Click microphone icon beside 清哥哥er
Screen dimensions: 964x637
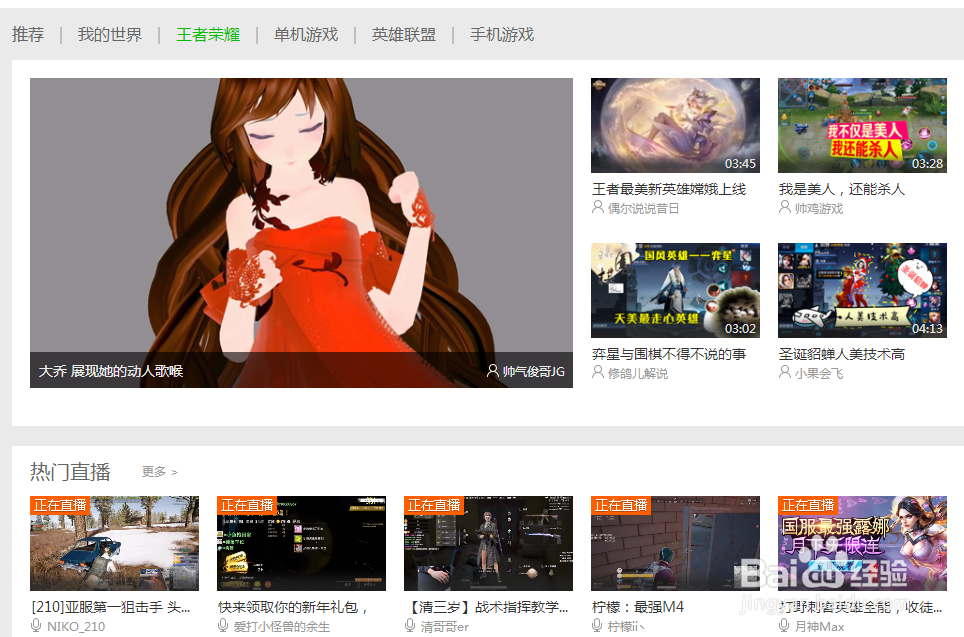tap(410, 626)
